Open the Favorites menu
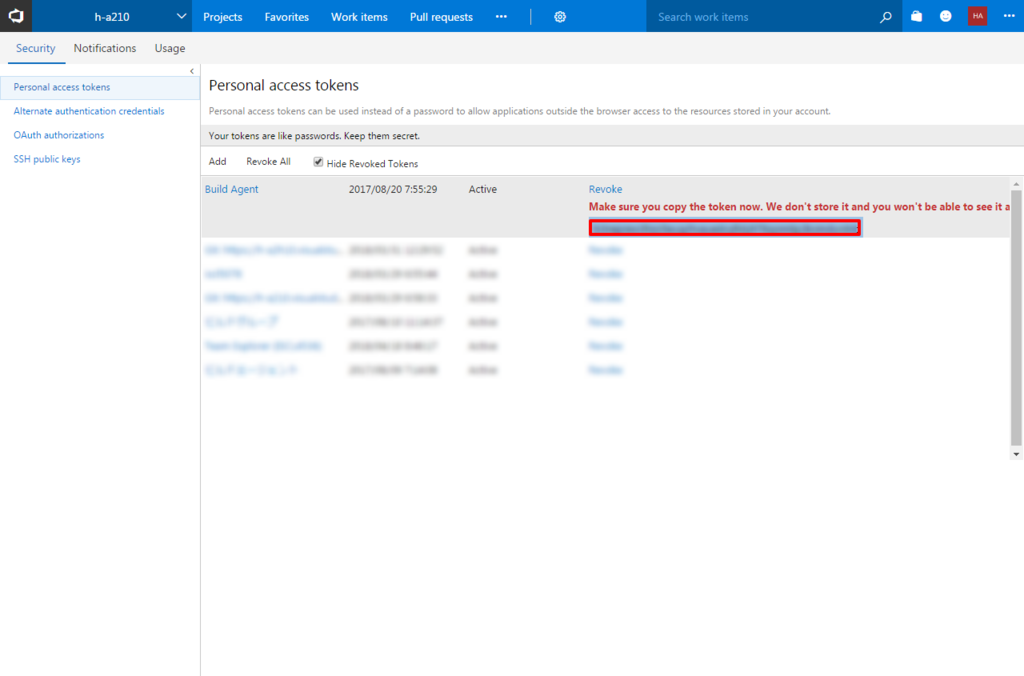This screenshot has width=1024, height=676. pyautogui.click(x=287, y=17)
